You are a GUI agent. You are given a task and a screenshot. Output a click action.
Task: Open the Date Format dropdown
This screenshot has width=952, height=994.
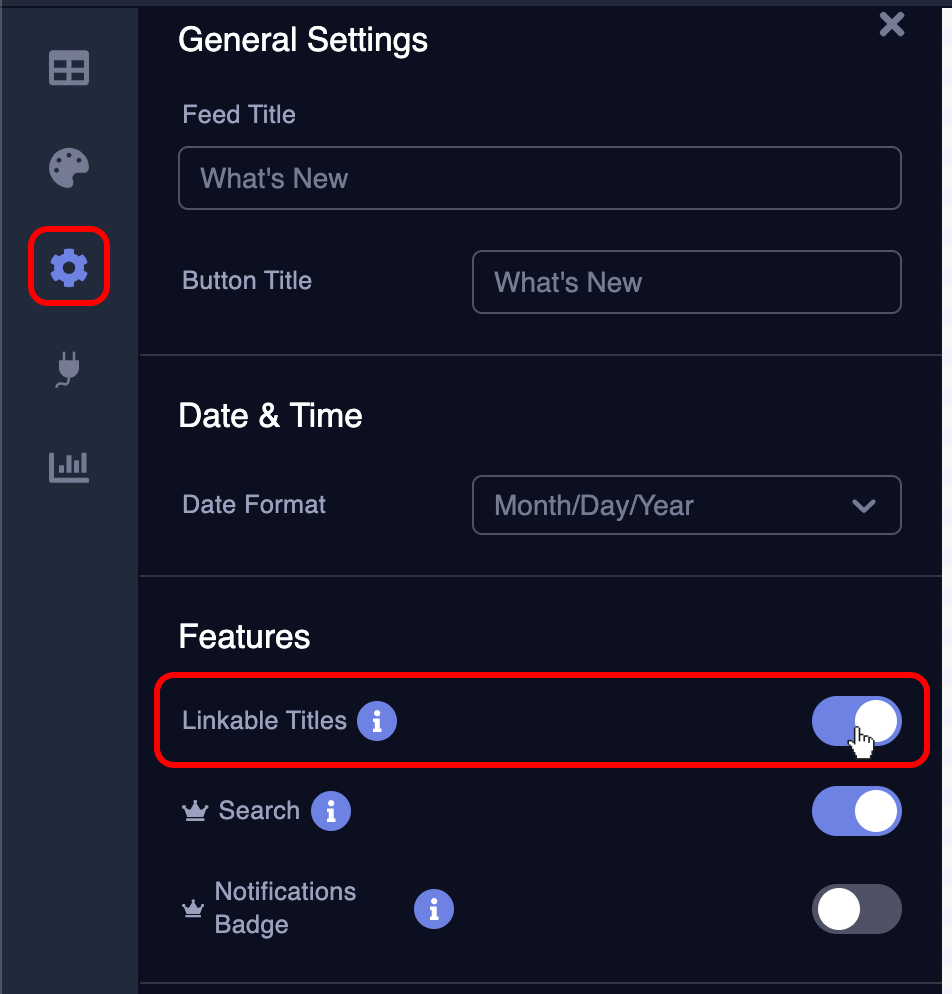pyautogui.click(x=686, y=505)
